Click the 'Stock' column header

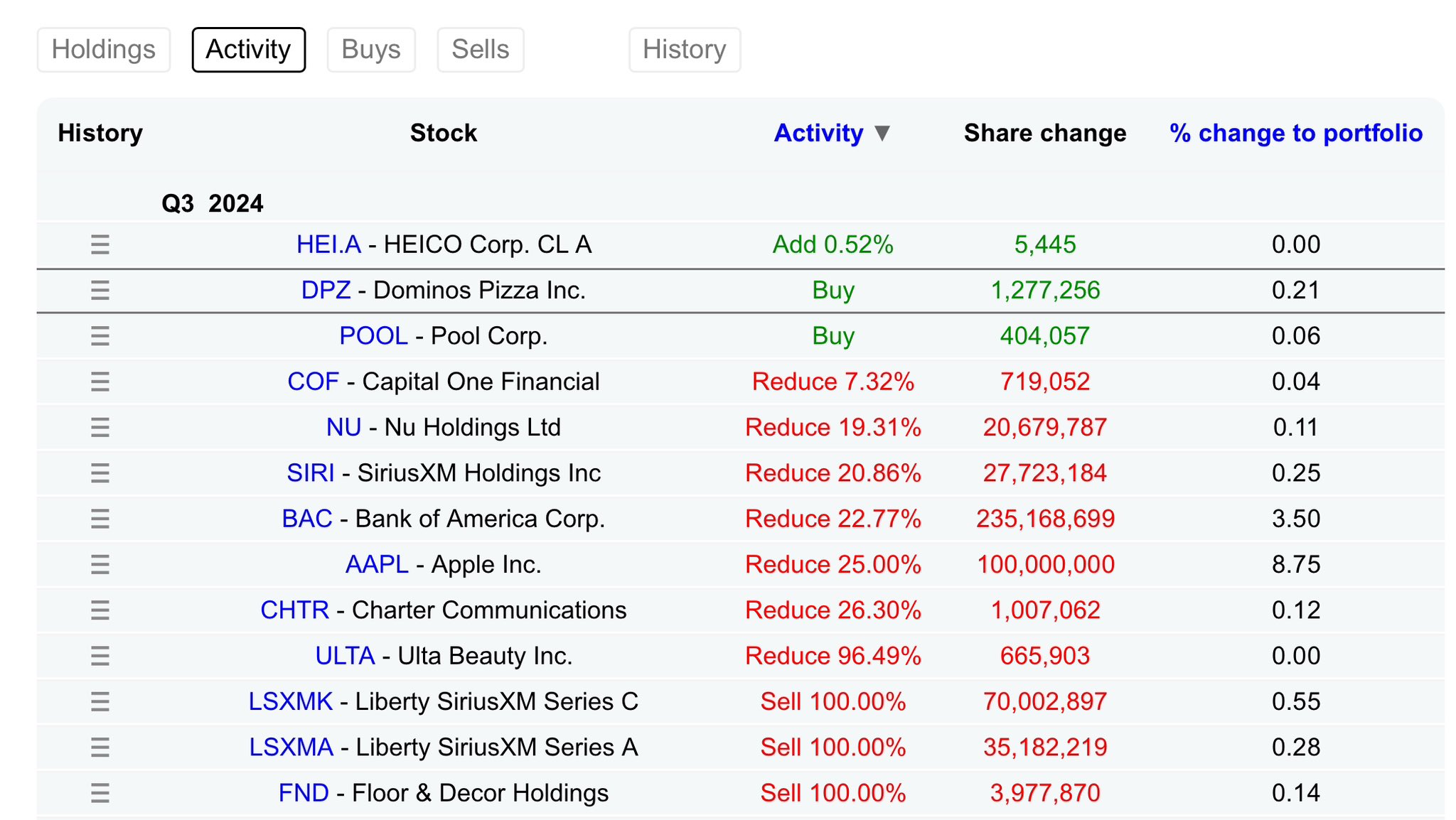(444, 133)
